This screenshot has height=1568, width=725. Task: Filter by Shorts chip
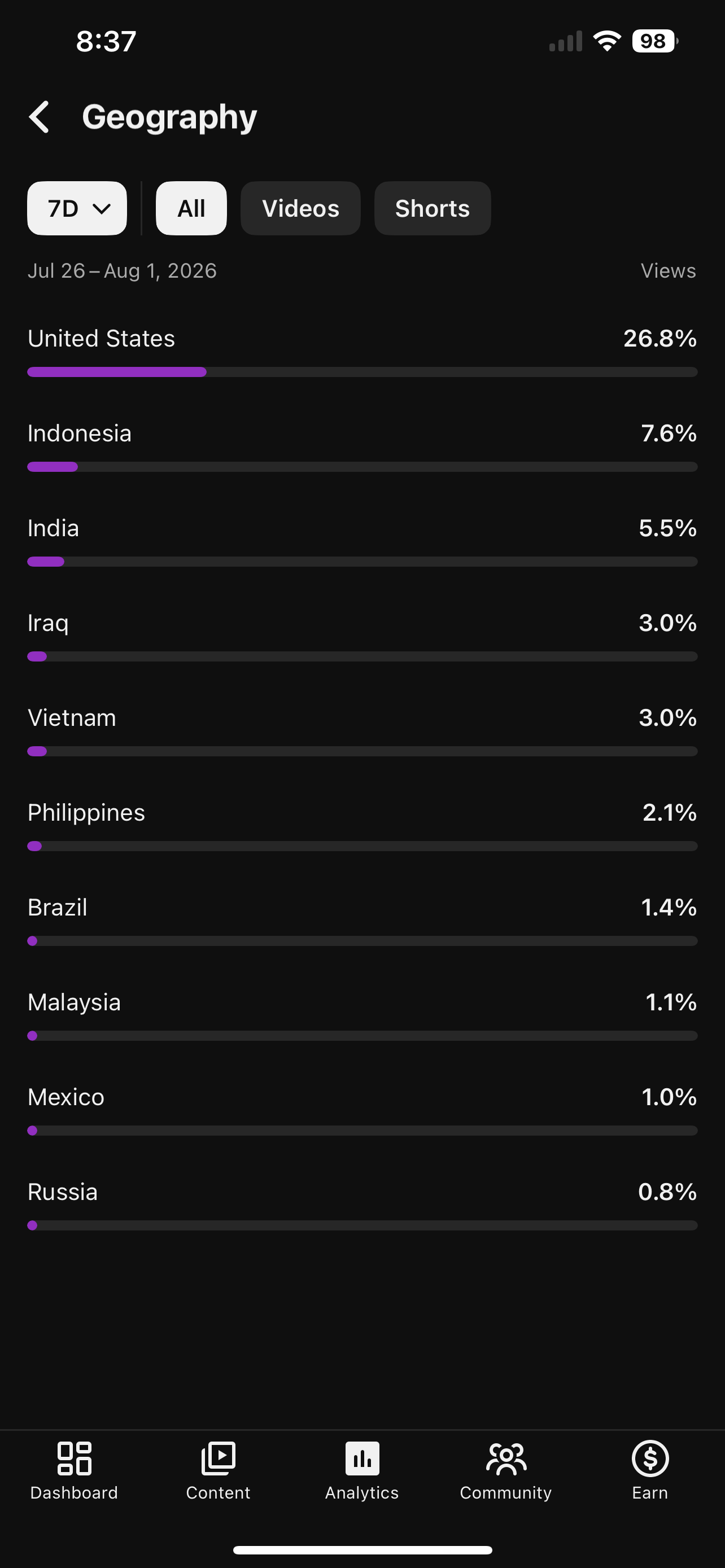tap(433, 208)
